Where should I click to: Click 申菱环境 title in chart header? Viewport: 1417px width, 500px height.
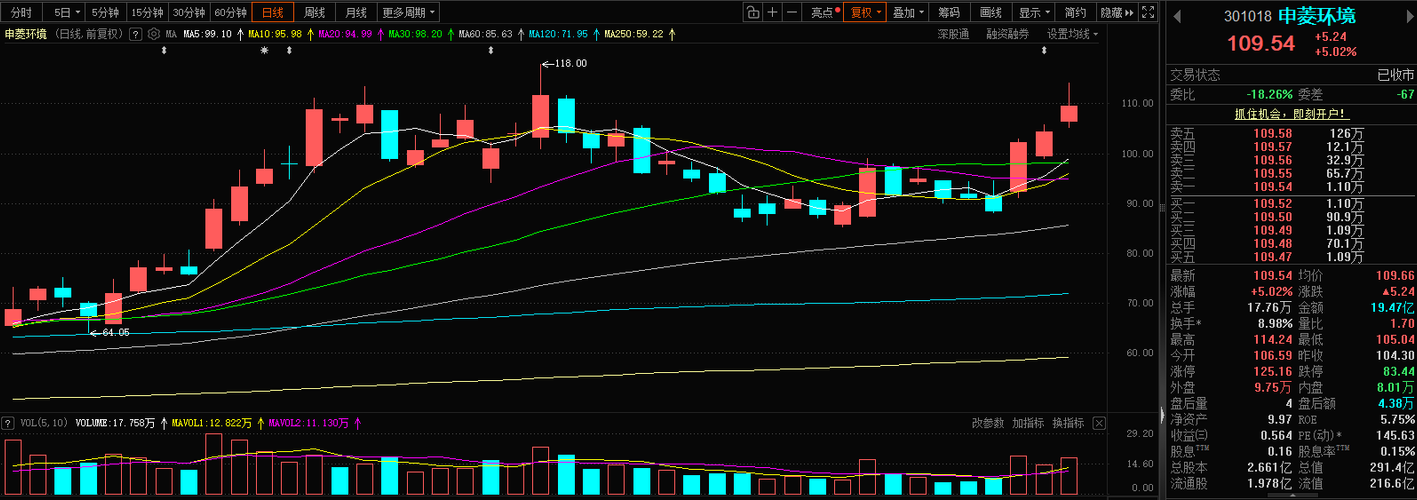(25, 34)
